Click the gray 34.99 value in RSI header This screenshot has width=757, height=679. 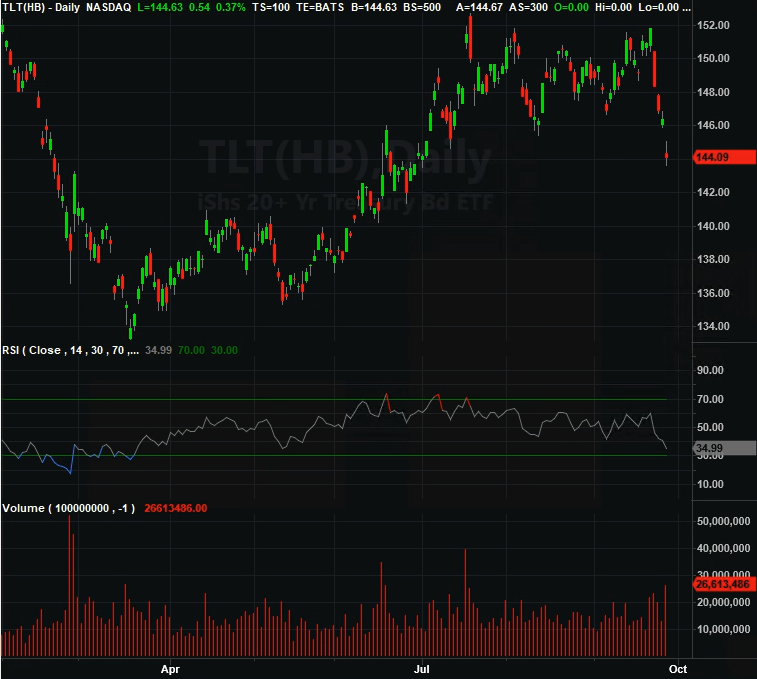(x=158, y=350)
